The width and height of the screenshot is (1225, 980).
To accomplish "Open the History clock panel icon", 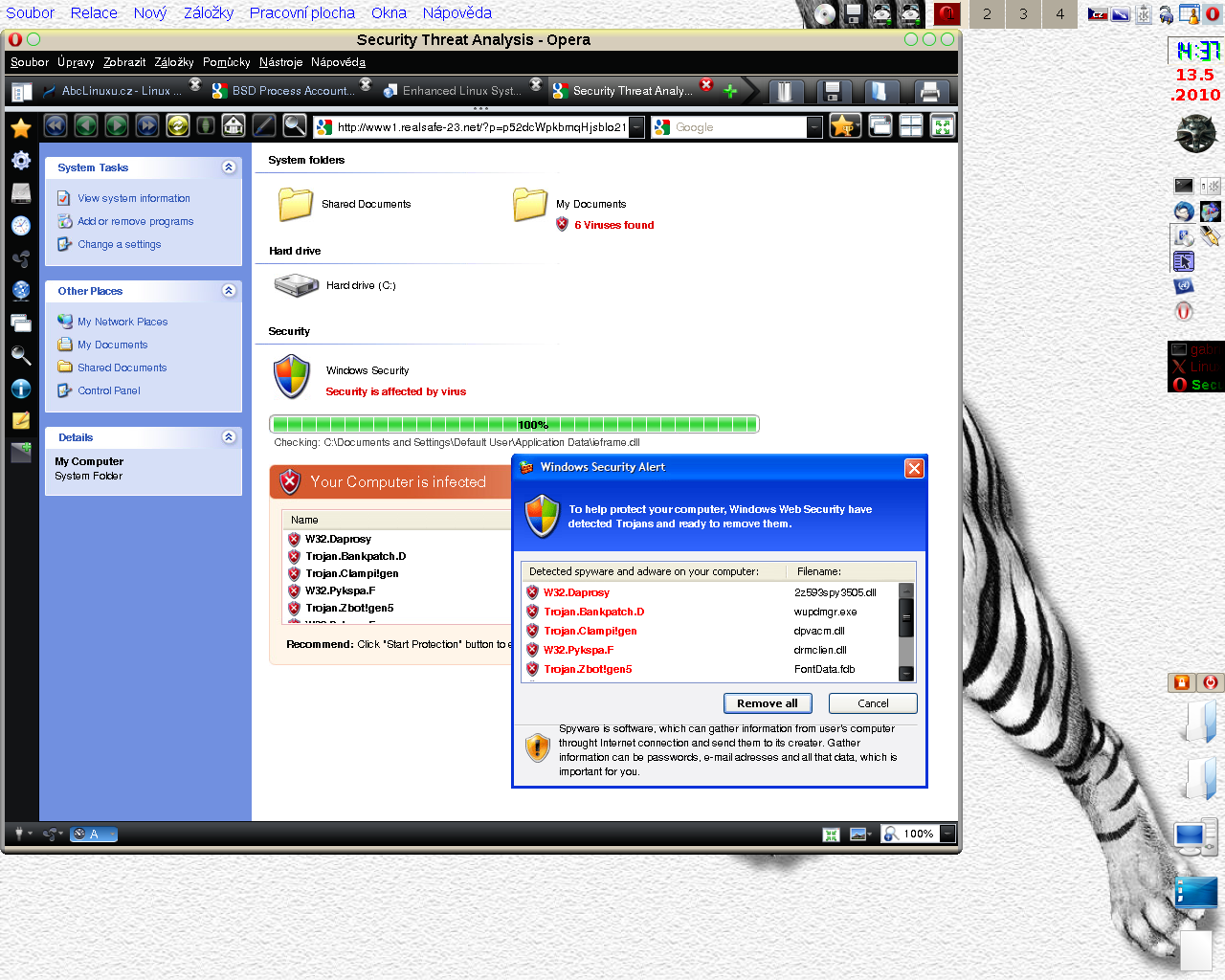I will [21, 225].
